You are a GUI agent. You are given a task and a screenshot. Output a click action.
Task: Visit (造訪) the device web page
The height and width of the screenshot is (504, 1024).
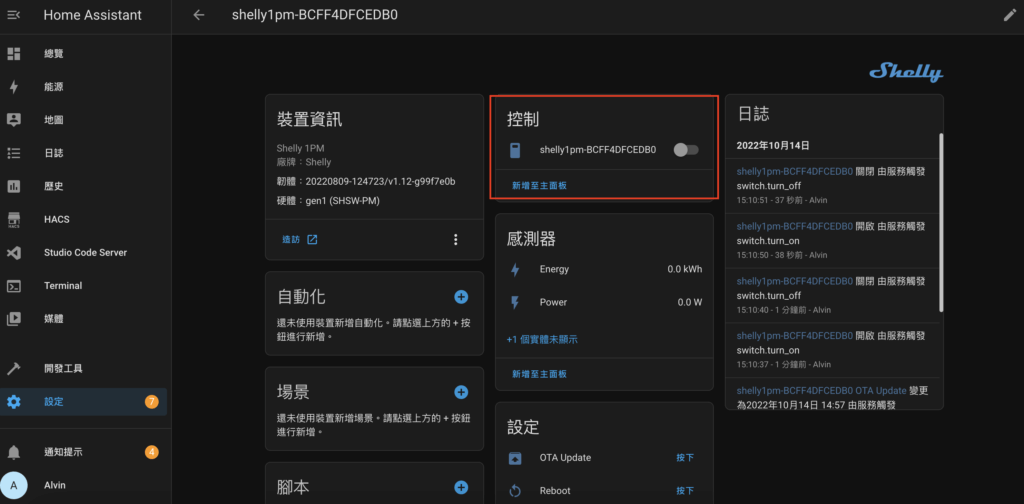click(x=300, y=240)
